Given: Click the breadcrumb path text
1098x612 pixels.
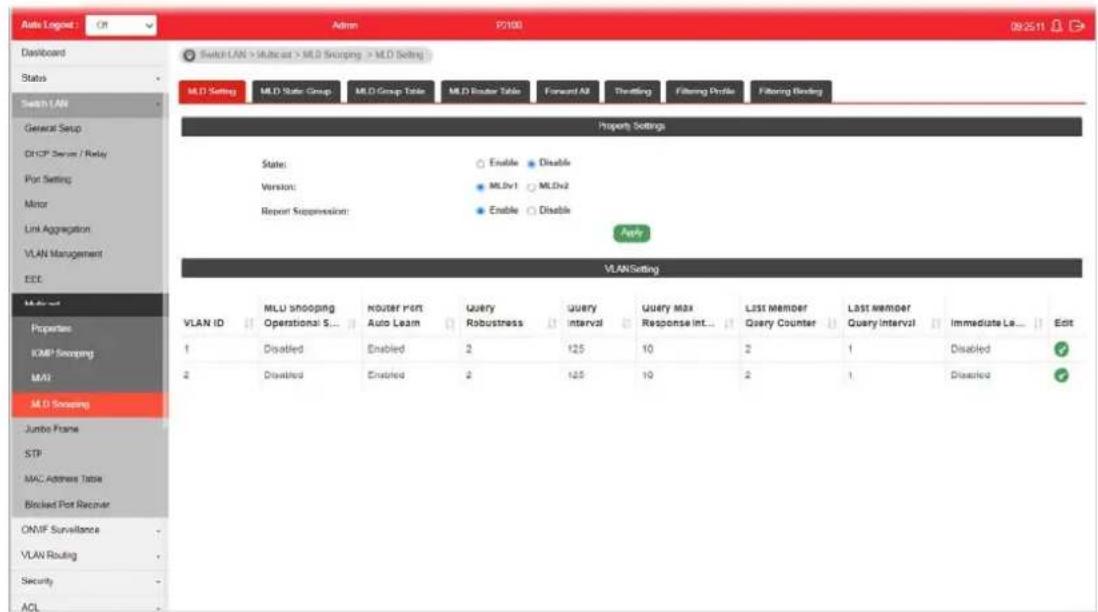Looking at the screenshot, I should (312, 55).
